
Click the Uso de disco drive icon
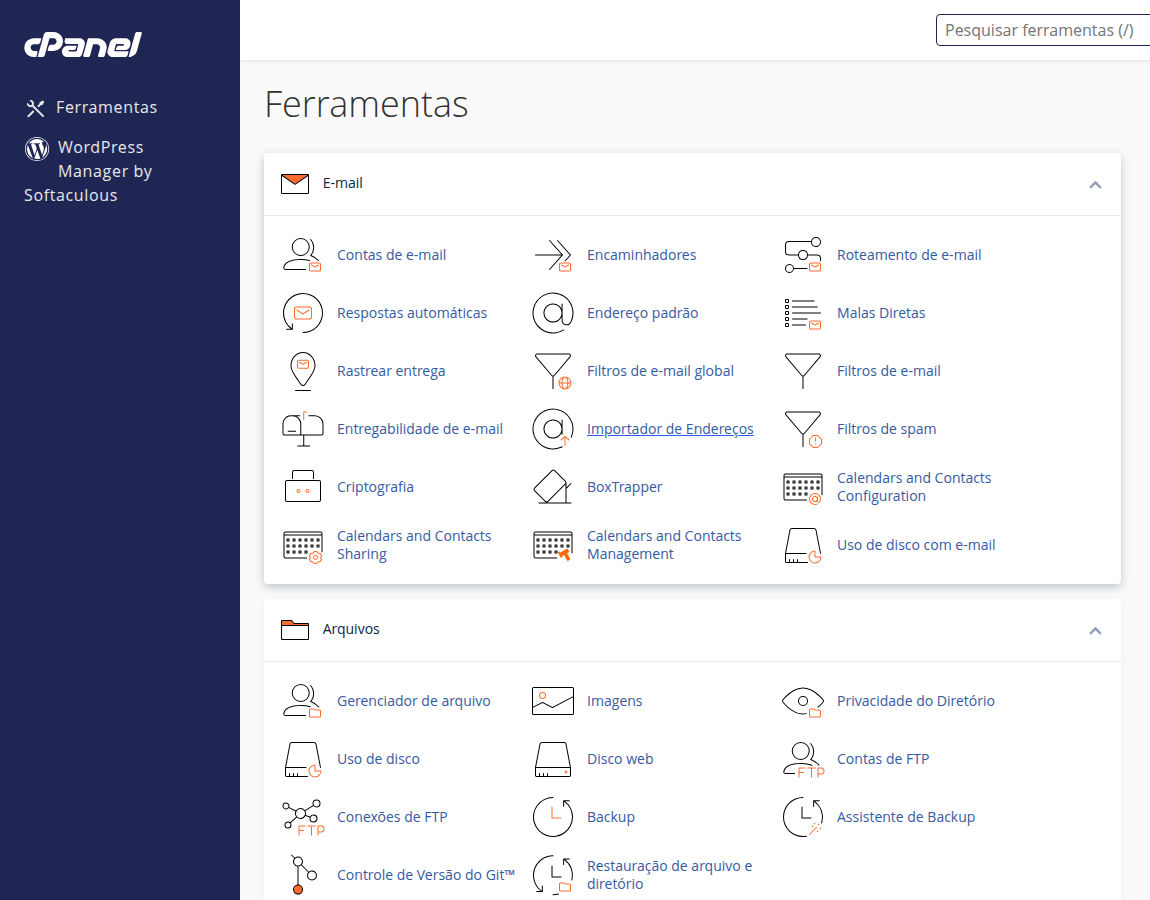click(302, 759)
